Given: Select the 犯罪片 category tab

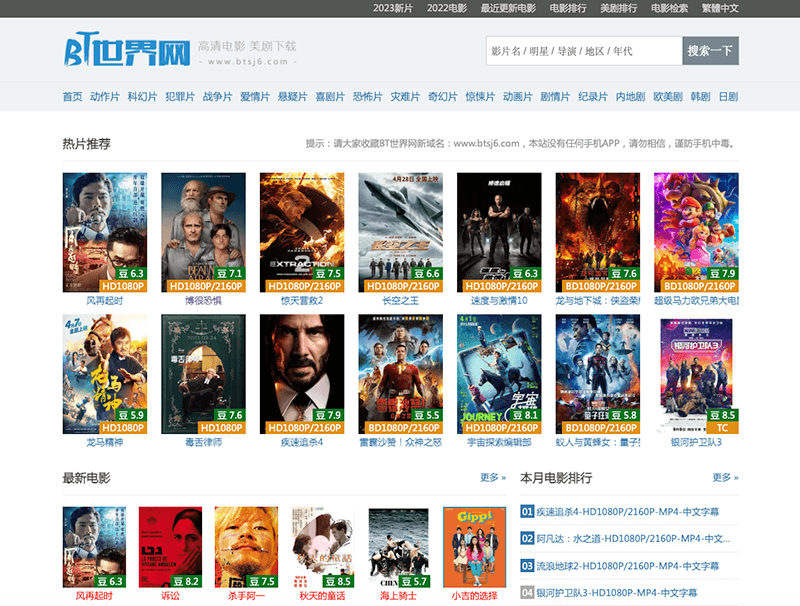Looking at the screenshot, I should (180, 96).
